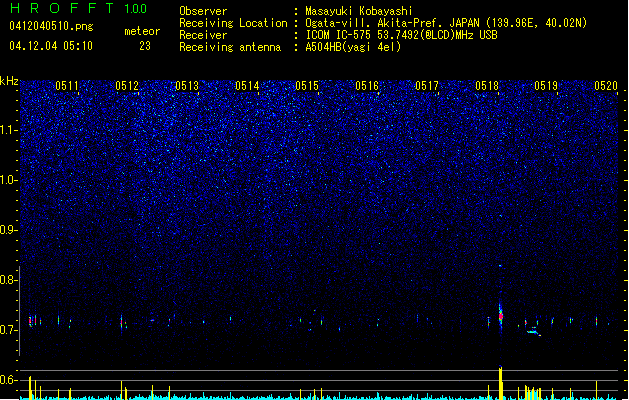
Task: Click the tallest yellow intensity bar
Action: pos(501,383)
